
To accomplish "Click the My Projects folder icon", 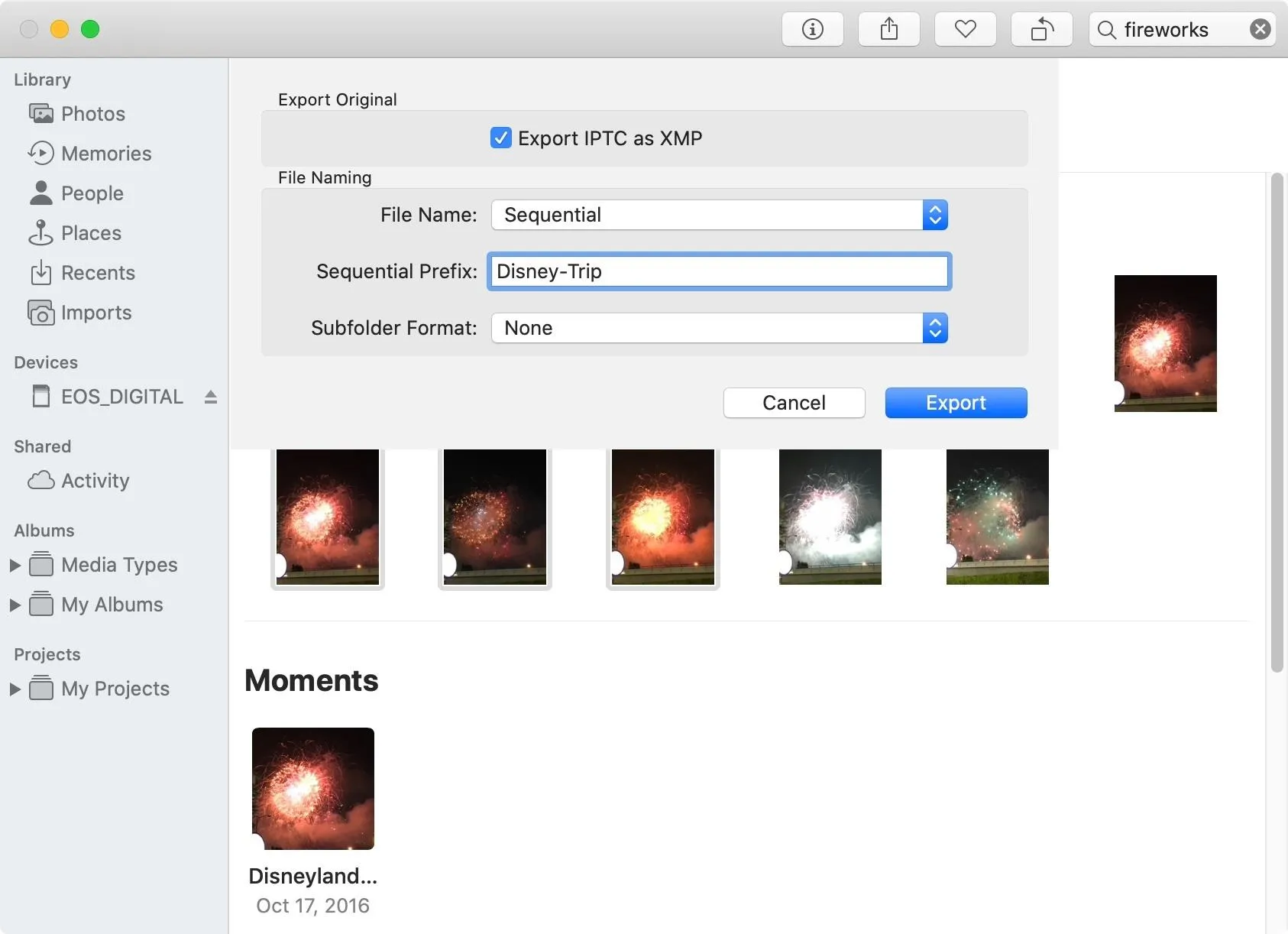I will pos(41,689).
